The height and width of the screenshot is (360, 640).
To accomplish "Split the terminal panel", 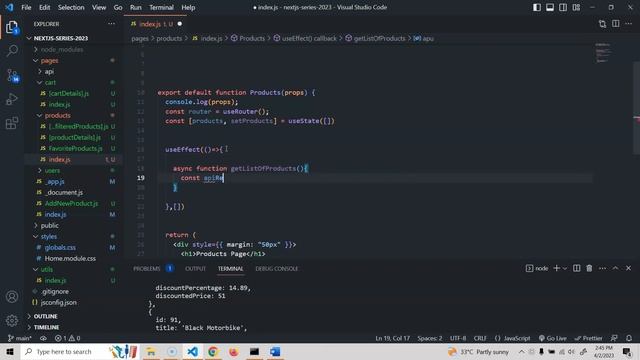I will (576, 268).
